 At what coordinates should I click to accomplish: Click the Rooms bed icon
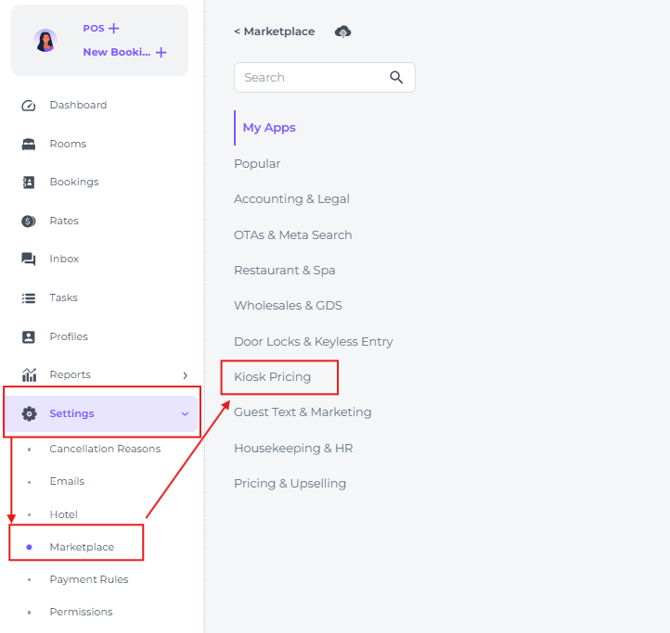[x=29, y=144]
